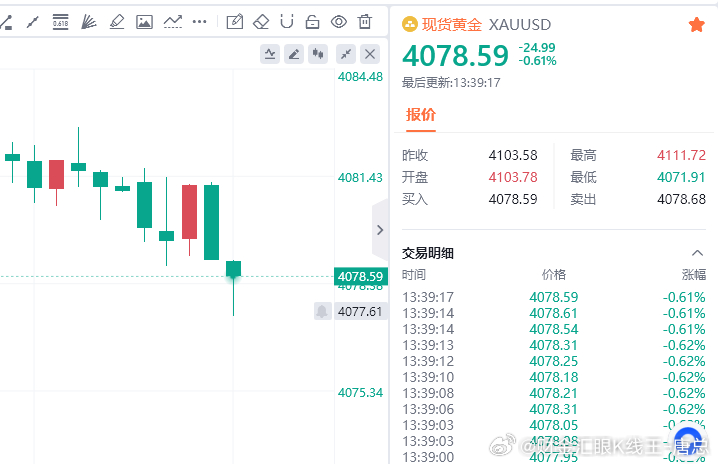This screenshot has width=718, height=464.
Task: Select the trend line drawing tool
Action: pos(33,22)
